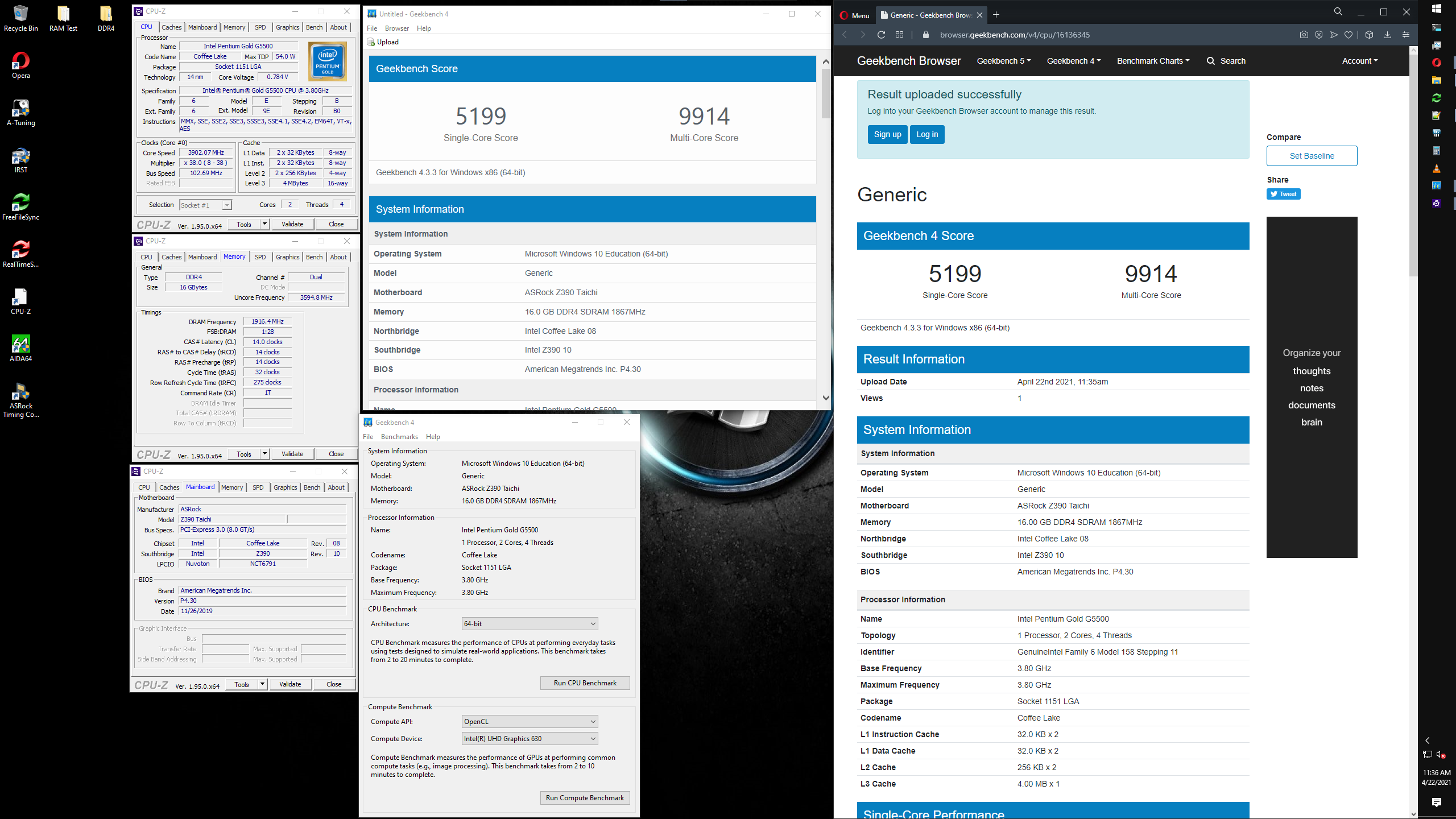Take a snapshot with Opera's camera icon
The image size is (1456, 819).
tap(1304, 35)
